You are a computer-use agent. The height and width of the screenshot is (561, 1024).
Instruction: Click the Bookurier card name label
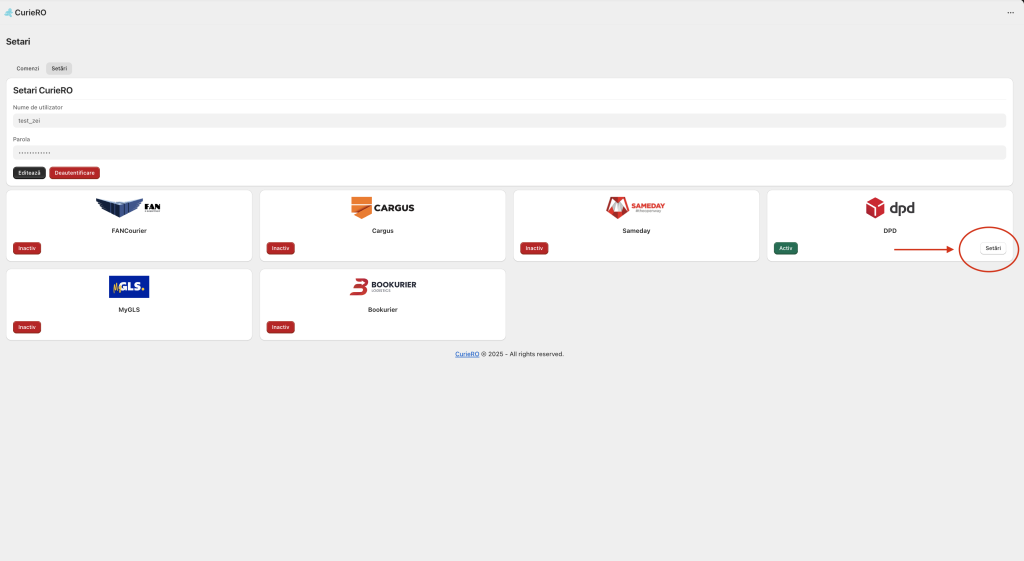point(383,310)
